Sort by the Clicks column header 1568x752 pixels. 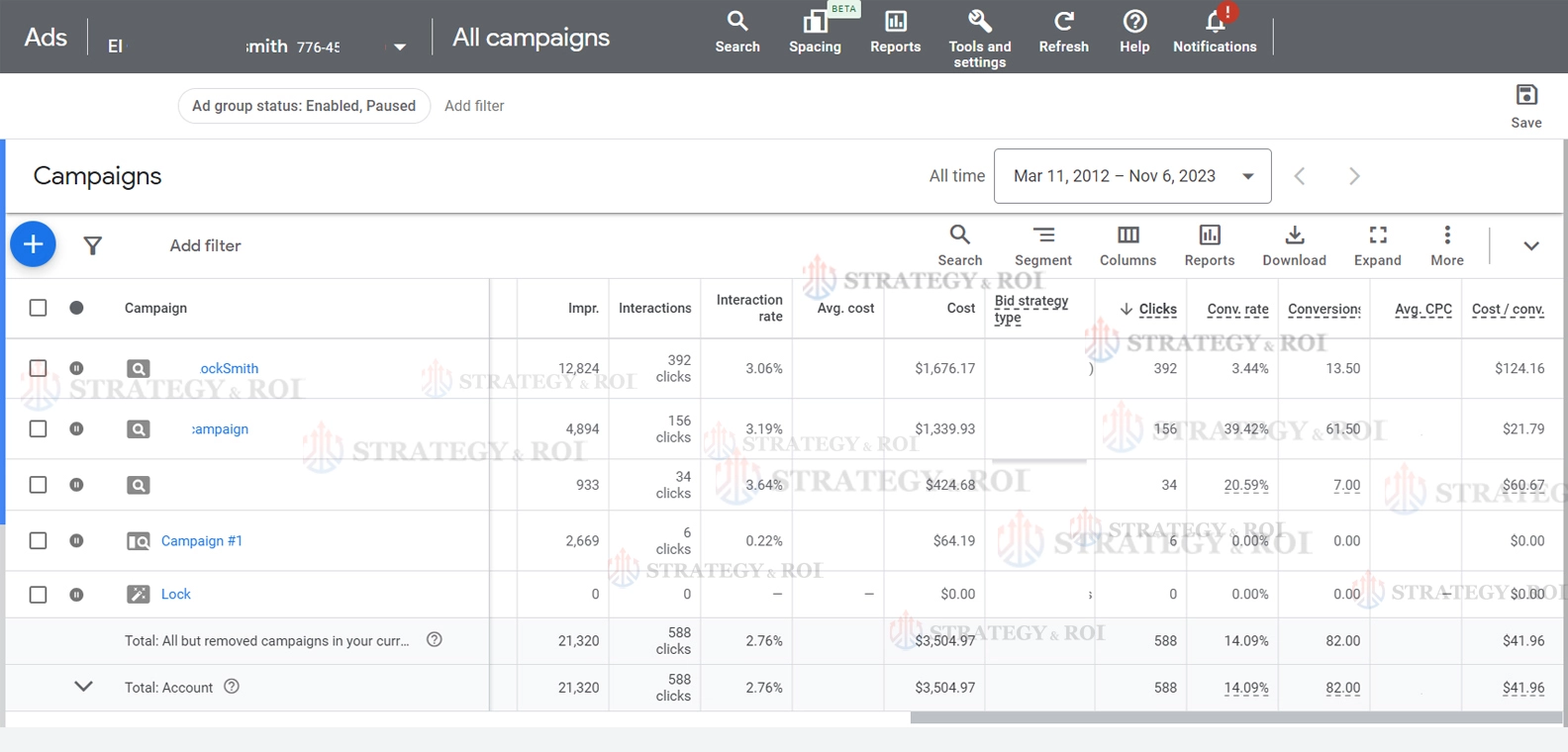(1156, 309)
